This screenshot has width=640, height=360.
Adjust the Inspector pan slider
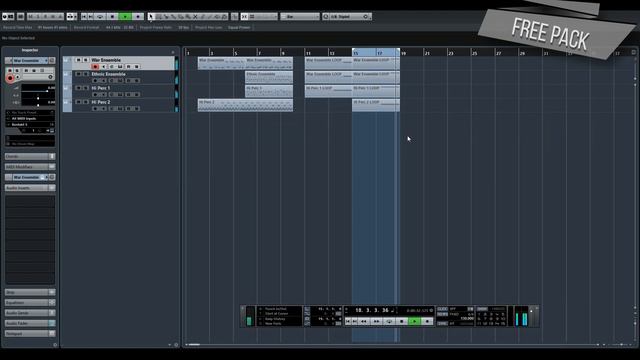38,98
